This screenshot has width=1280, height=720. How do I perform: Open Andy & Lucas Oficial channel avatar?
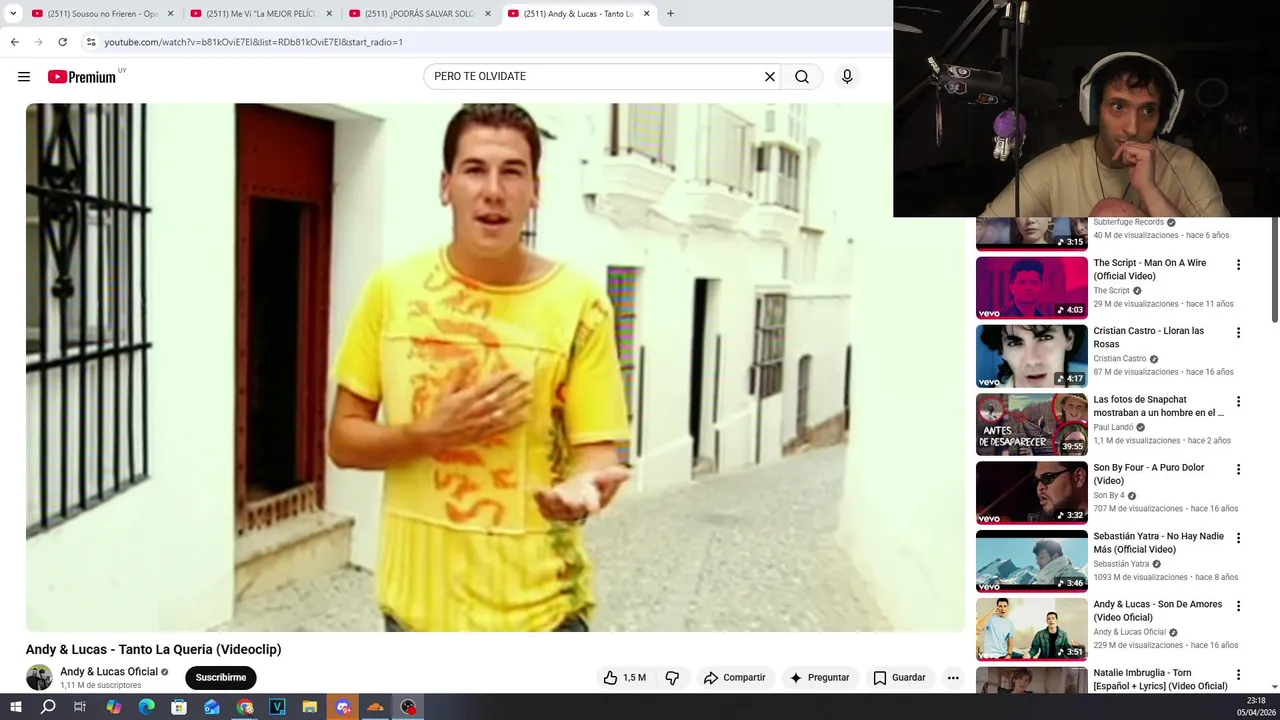pos(39,677)
